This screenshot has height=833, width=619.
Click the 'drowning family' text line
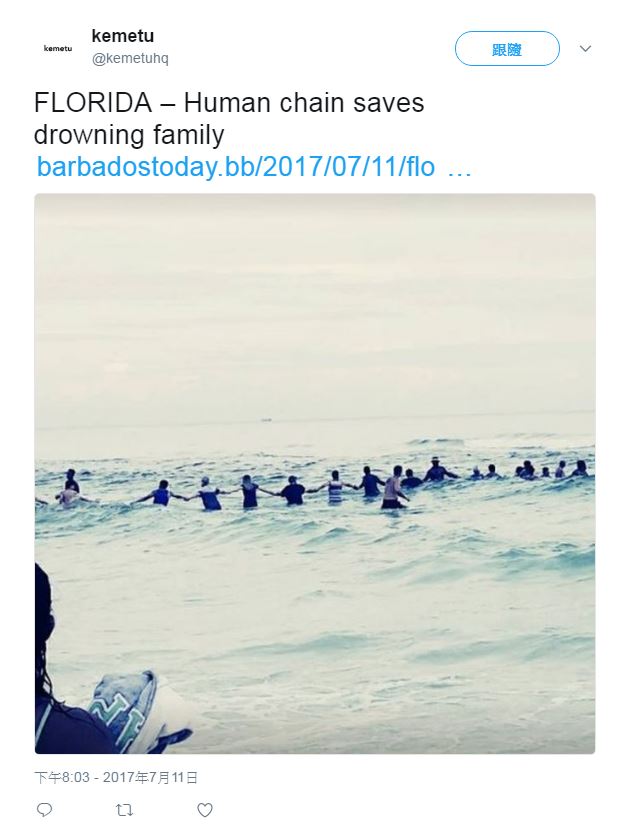[x=129, y=135]
